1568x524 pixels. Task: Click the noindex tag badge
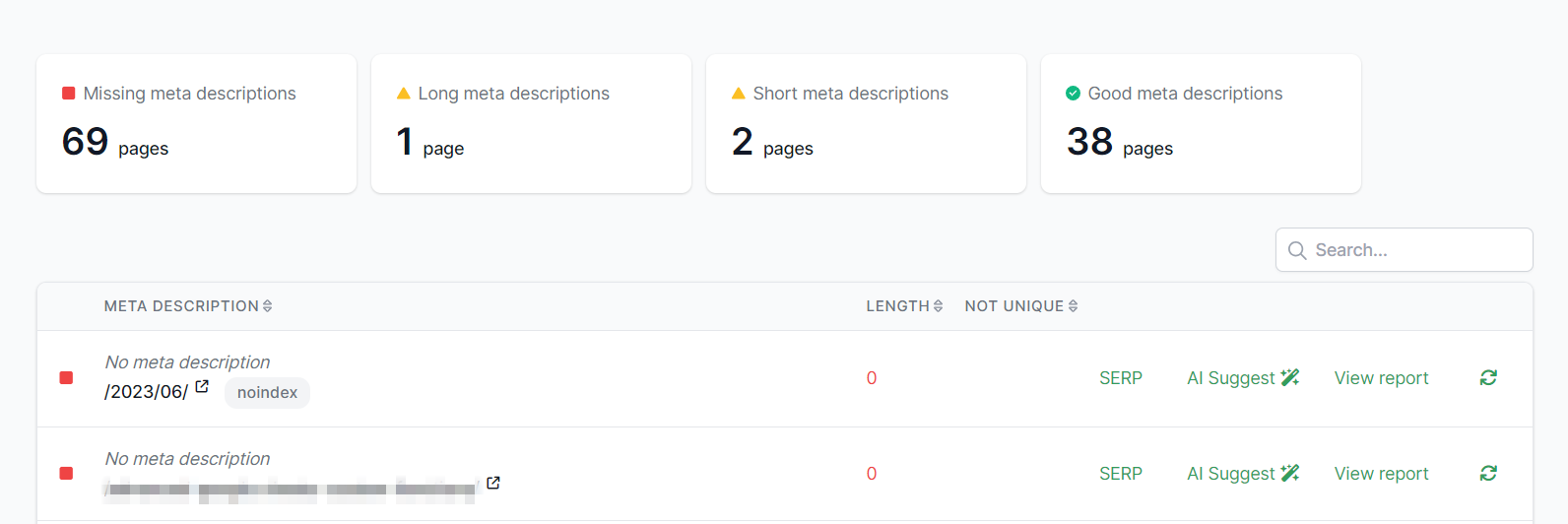pos(267,393)
